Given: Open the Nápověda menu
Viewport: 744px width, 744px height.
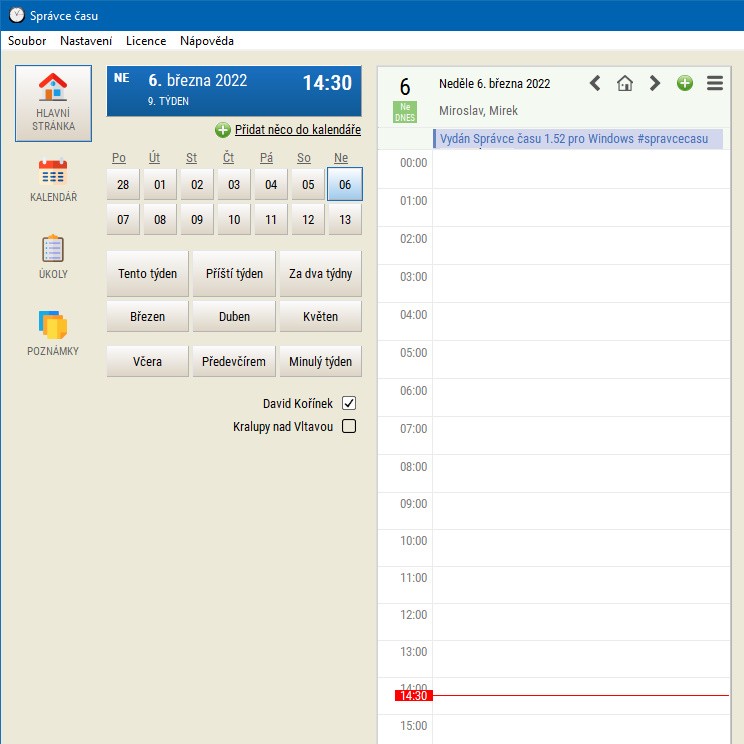Looking at the screenshot, I should pos(207,41).
